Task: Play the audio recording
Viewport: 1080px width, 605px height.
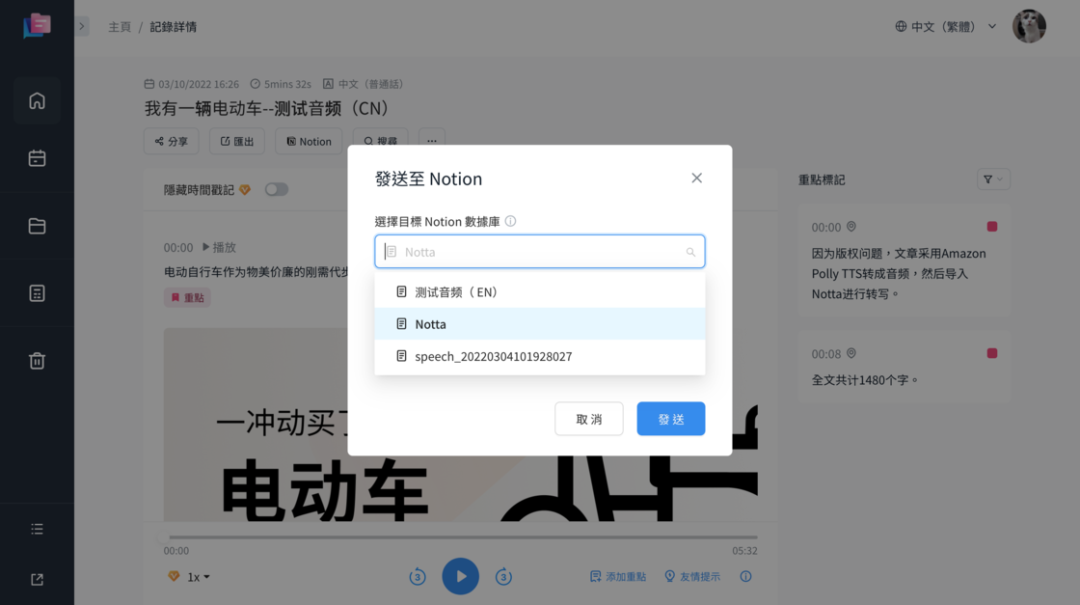Action: click(x=461, y=576)
